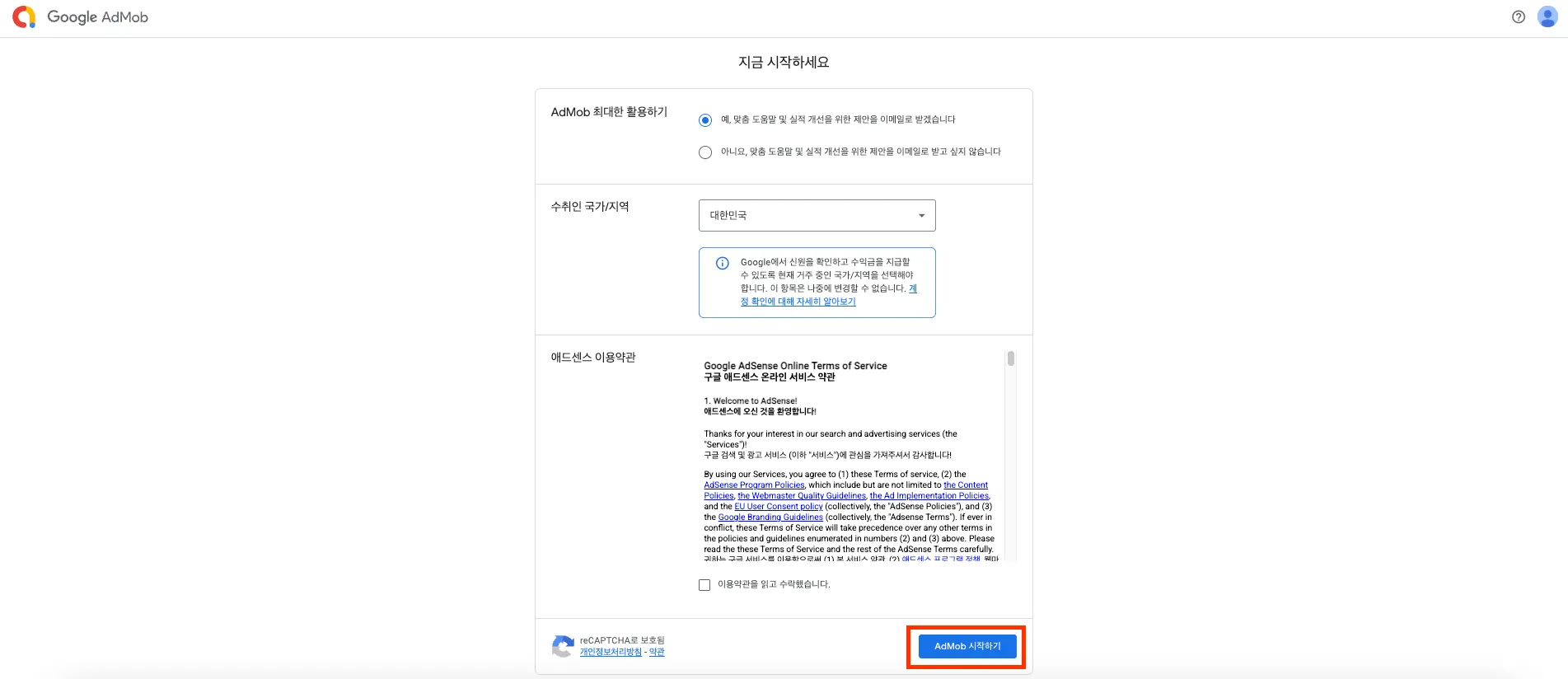Viewport: 1568px width, 679px height.
Task: Click the reCAPTCHA logo icon
Action: (x=563, y=646)
